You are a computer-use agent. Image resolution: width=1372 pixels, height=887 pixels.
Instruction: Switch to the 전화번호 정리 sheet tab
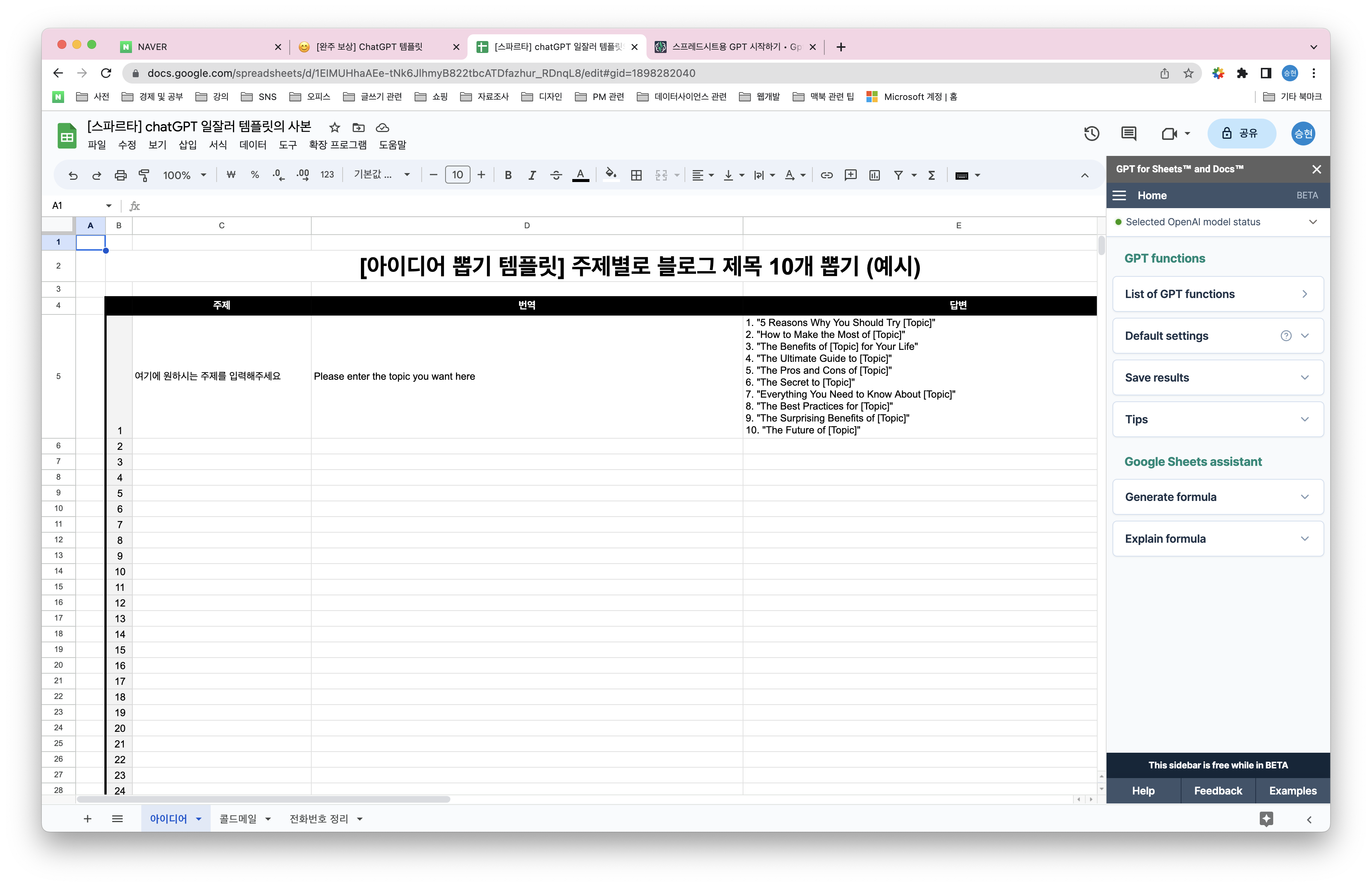click(325, 819)
